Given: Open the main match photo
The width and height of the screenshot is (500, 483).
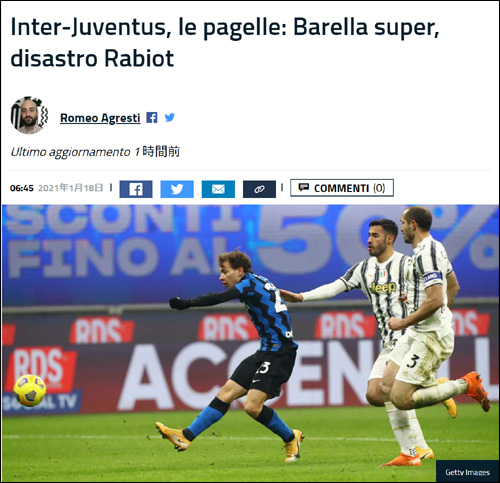Looking at the screenshot, I should (x=250, y=343).
